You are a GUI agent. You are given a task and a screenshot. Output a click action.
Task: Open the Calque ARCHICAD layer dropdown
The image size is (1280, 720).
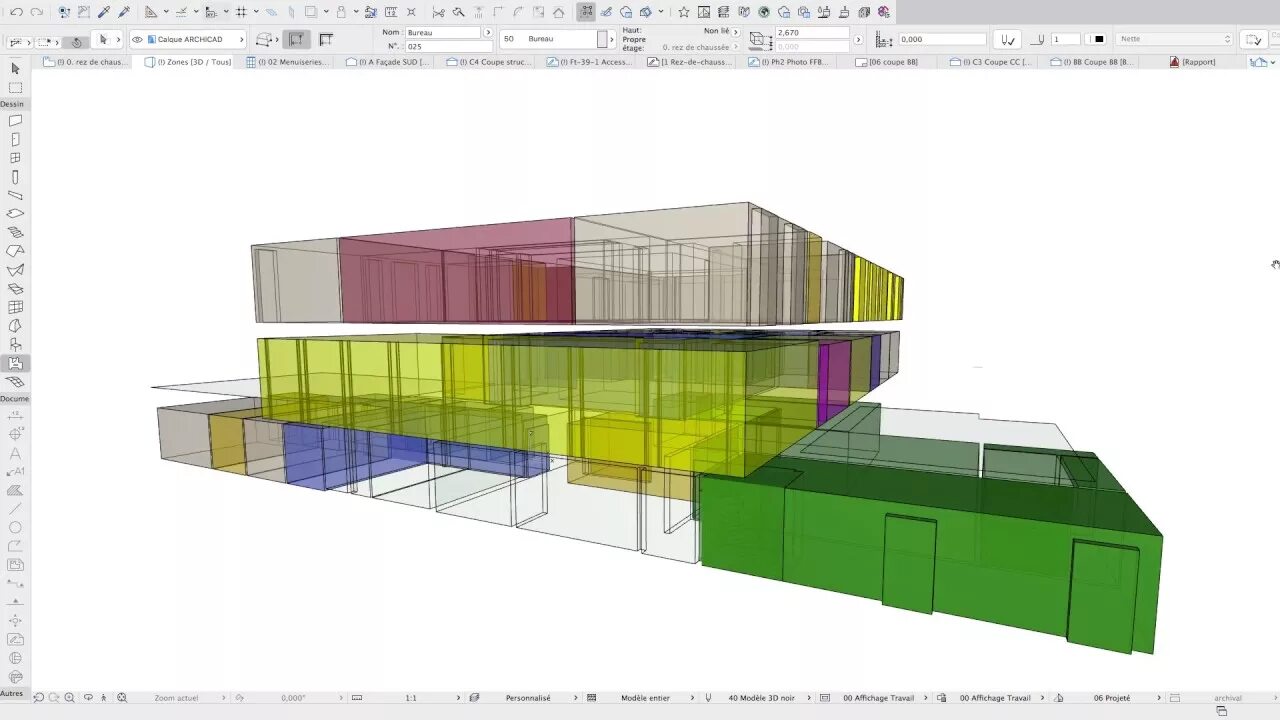189,39
